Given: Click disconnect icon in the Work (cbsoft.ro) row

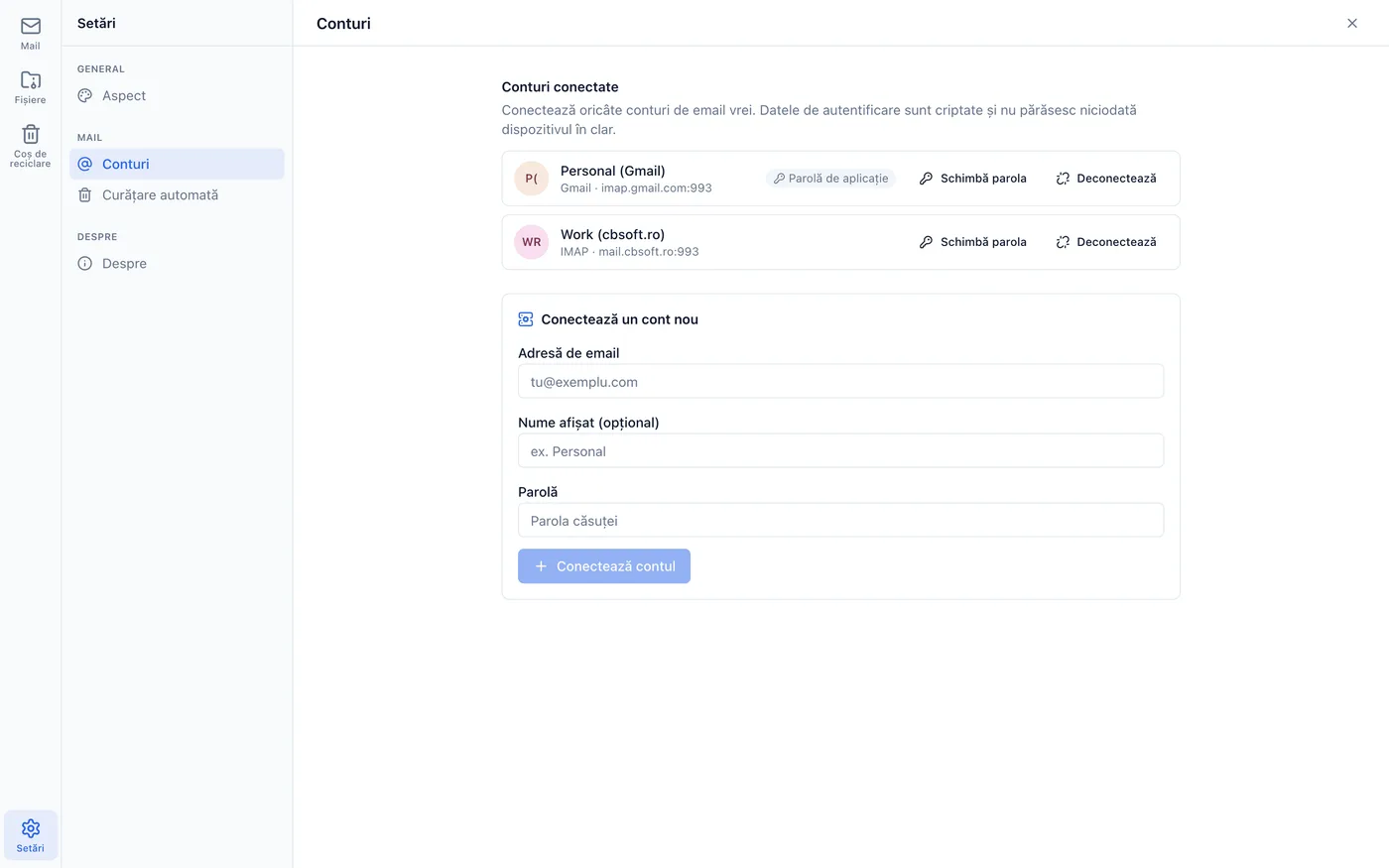Looking at the screenshot, I should tap(1063, 242).
